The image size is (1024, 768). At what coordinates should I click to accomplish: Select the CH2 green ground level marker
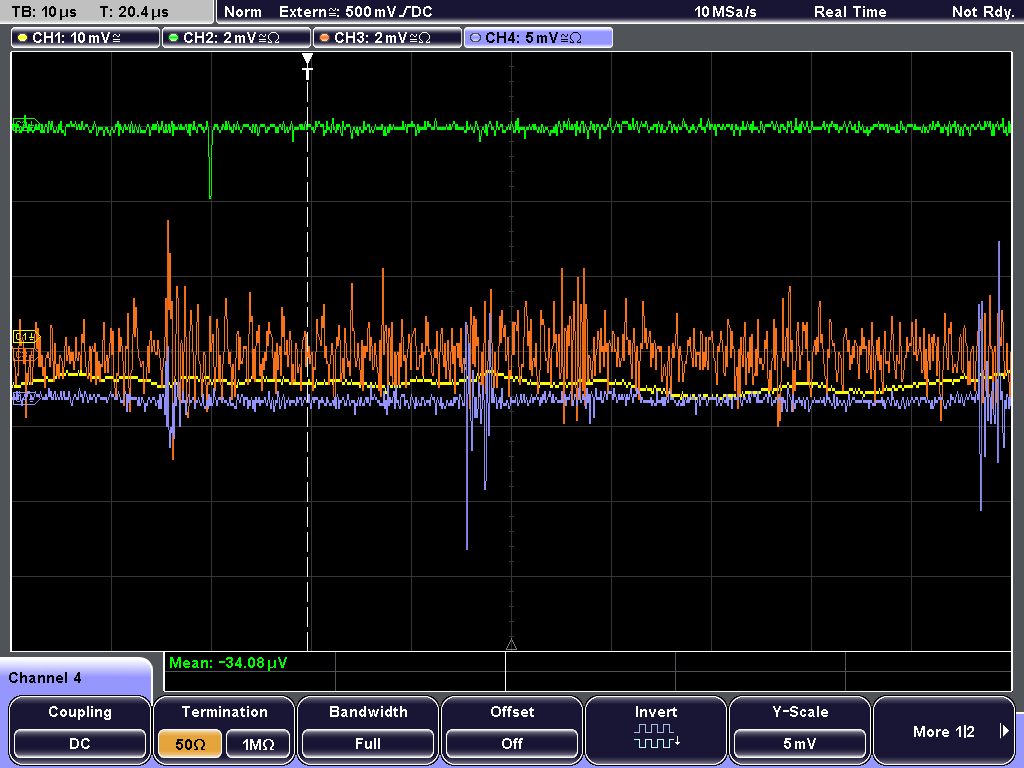pos(25,124)
